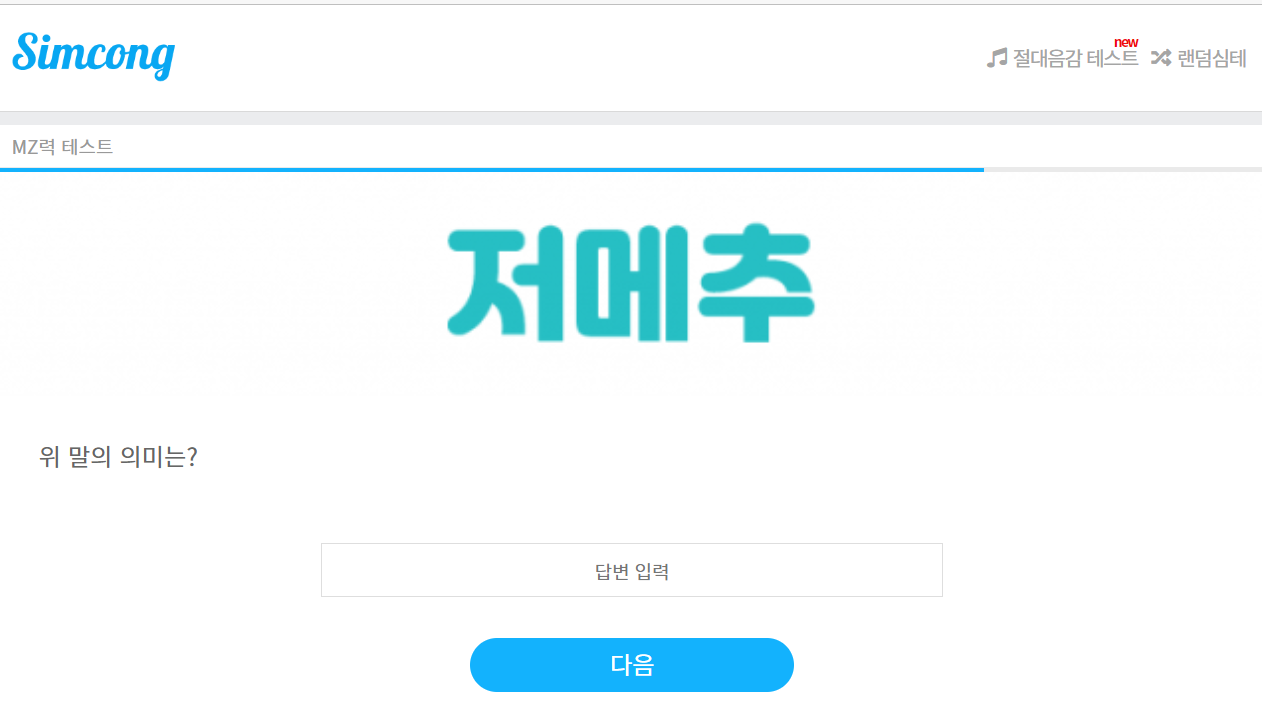Click the blue filled progress bar
The image size is (1262, 714).
[492, 170]
